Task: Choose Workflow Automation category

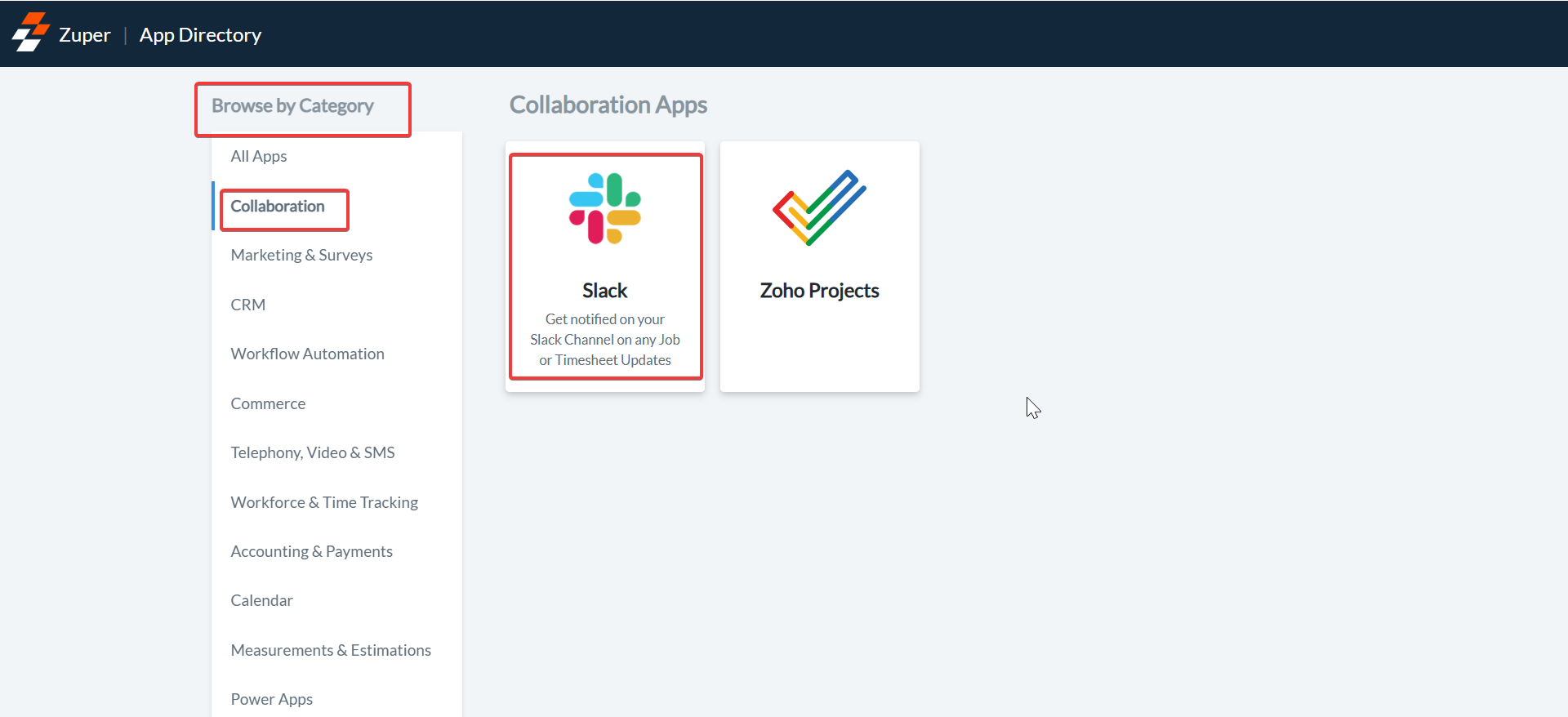Action: coord(307,354)
